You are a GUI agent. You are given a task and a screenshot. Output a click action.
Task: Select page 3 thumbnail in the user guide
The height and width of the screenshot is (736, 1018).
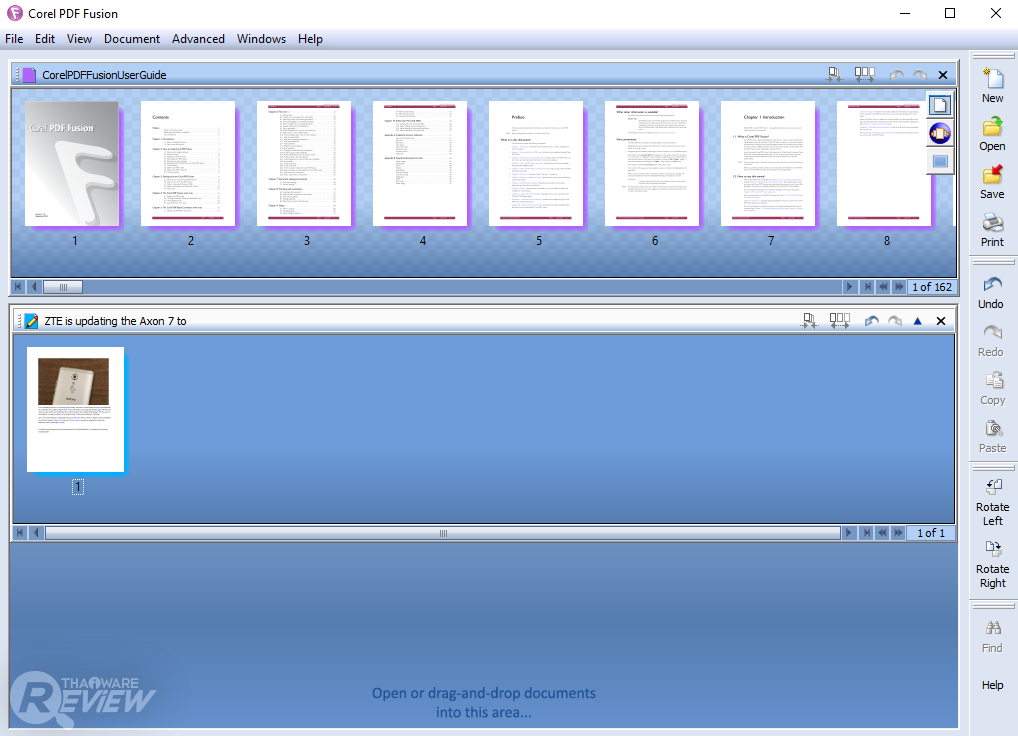[x=304, y=164]
